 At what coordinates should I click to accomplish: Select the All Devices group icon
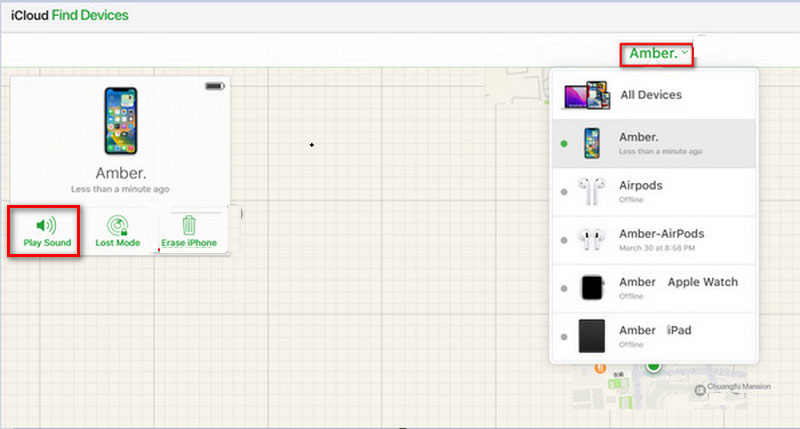pyautogui.click(x=587, y=94)
